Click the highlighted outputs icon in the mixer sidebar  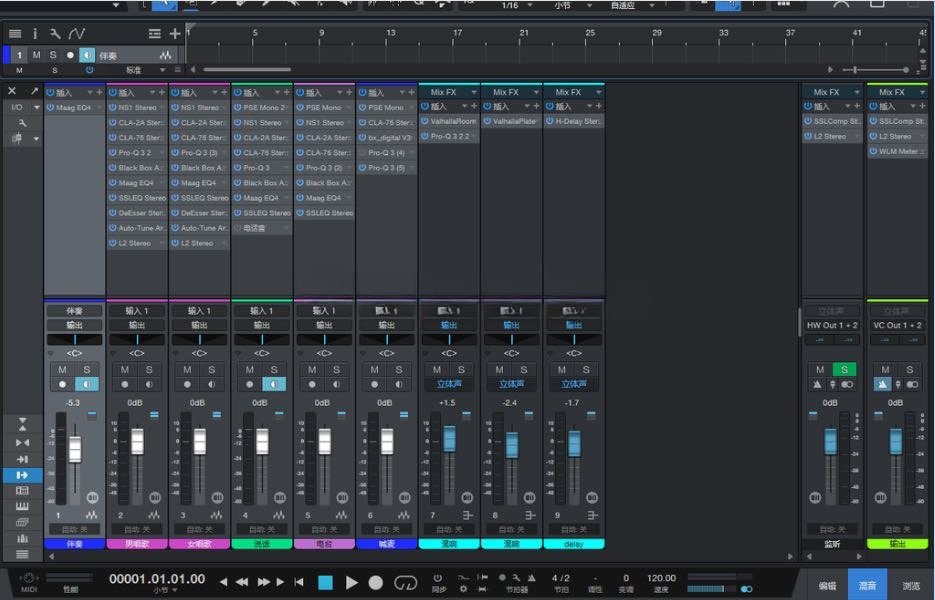tap(22, 475)
